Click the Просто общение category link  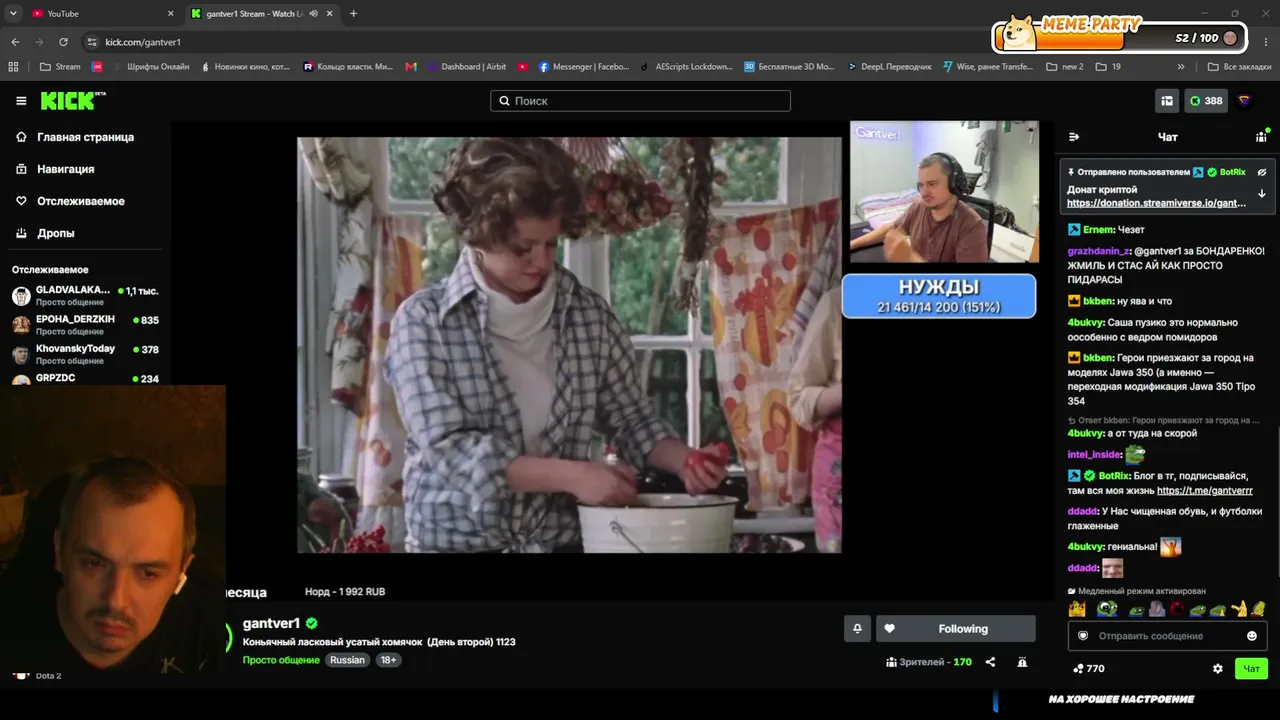[x=281, y=660]
